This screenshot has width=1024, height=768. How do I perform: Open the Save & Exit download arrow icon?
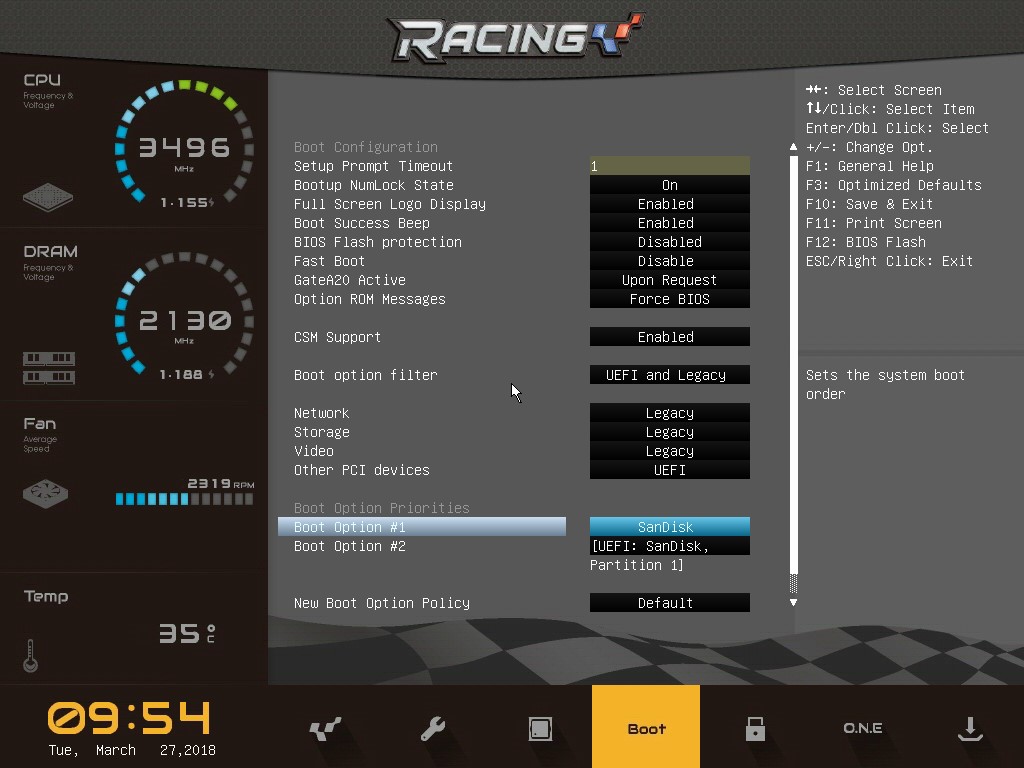969,729
